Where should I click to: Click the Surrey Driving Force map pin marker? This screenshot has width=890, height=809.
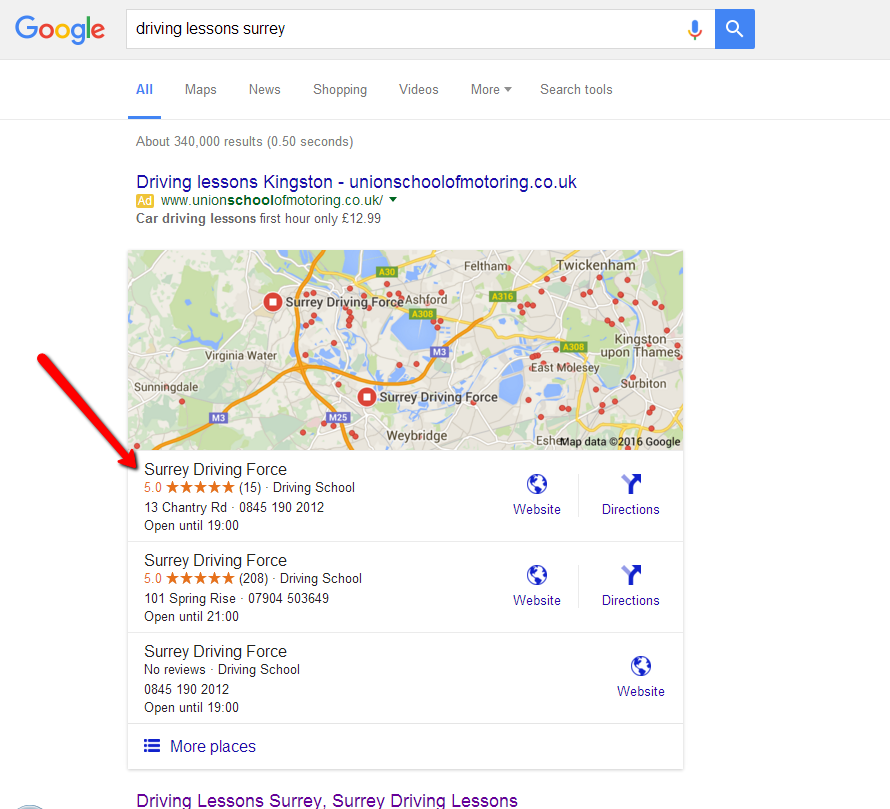coord(366,396)
